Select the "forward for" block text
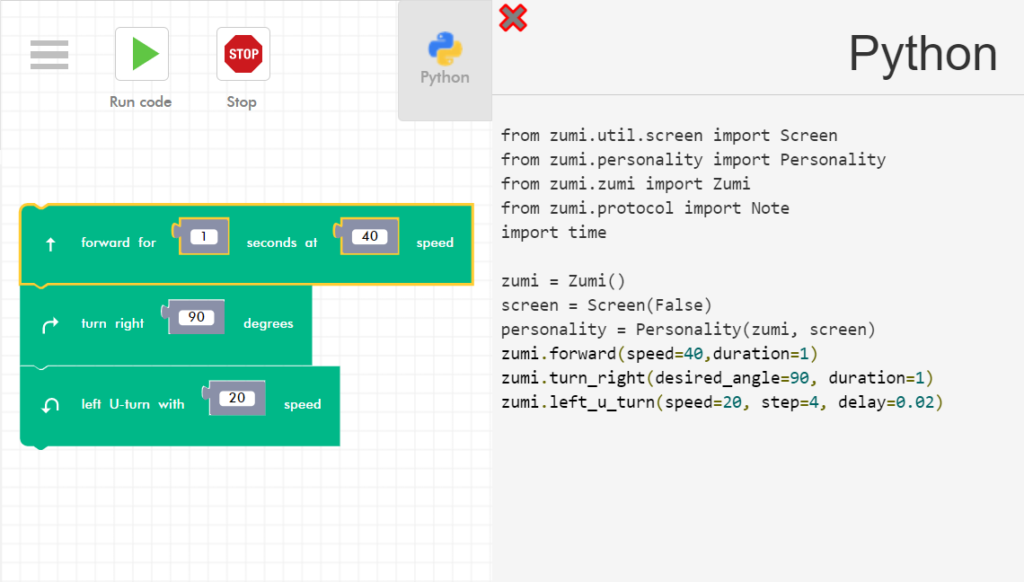 pos(118,243)
